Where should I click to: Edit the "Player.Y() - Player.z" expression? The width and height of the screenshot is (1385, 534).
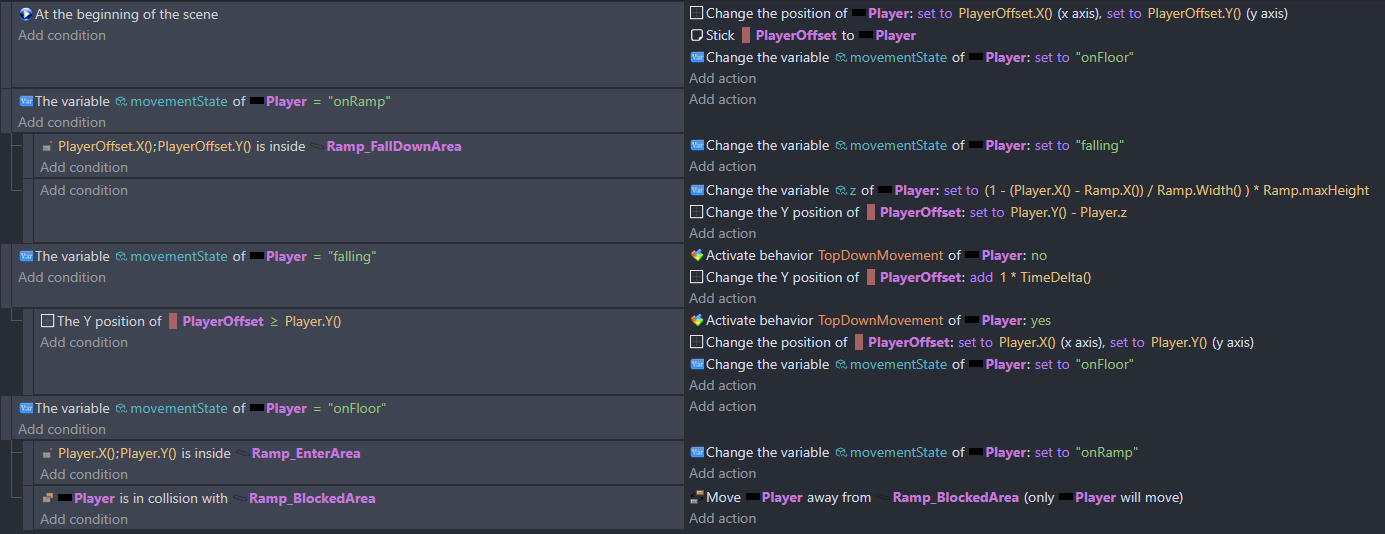click(x=1075, y=212)
